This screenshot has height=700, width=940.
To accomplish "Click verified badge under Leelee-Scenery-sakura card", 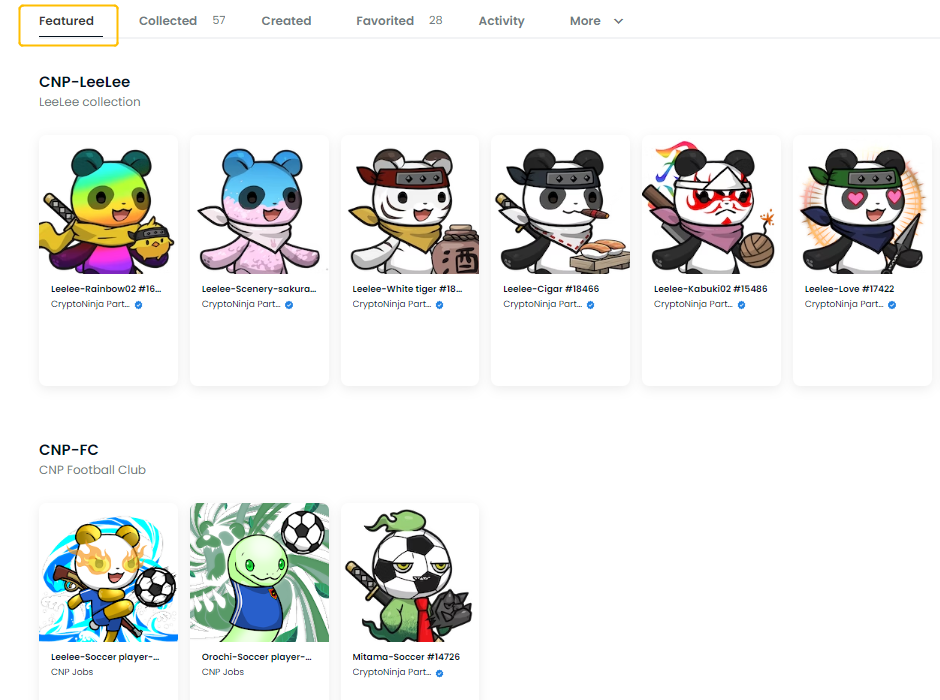I will tap(289, 305).
